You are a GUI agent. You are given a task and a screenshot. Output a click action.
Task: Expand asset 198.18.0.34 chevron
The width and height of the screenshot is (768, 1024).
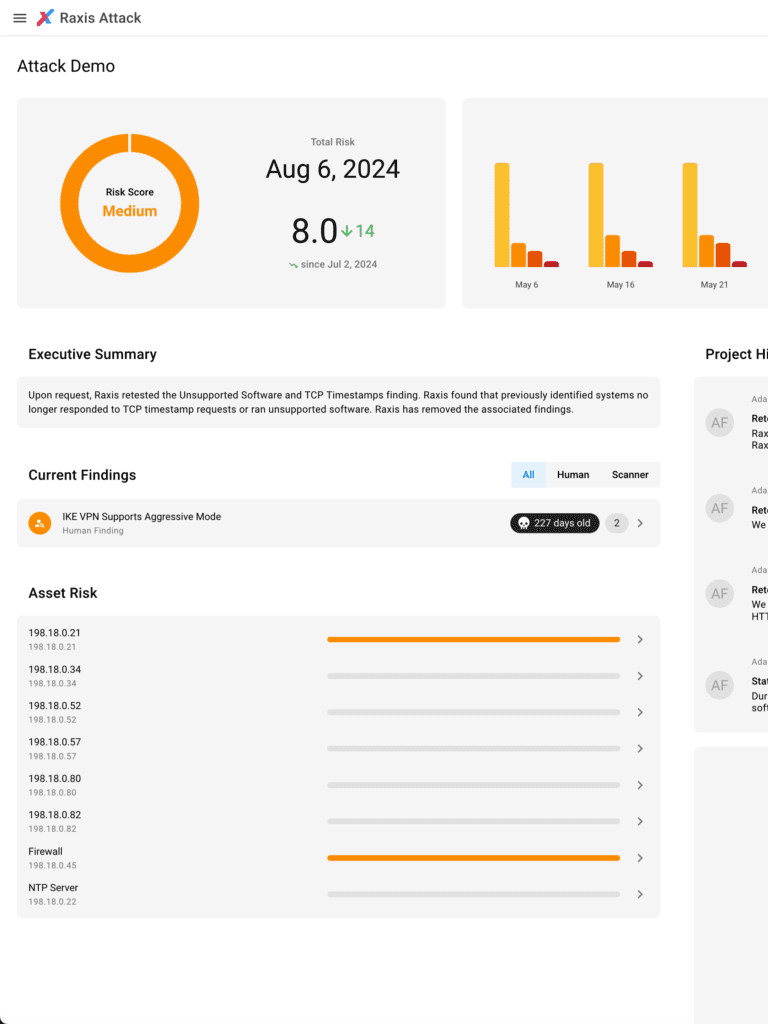tap(640, 676)
